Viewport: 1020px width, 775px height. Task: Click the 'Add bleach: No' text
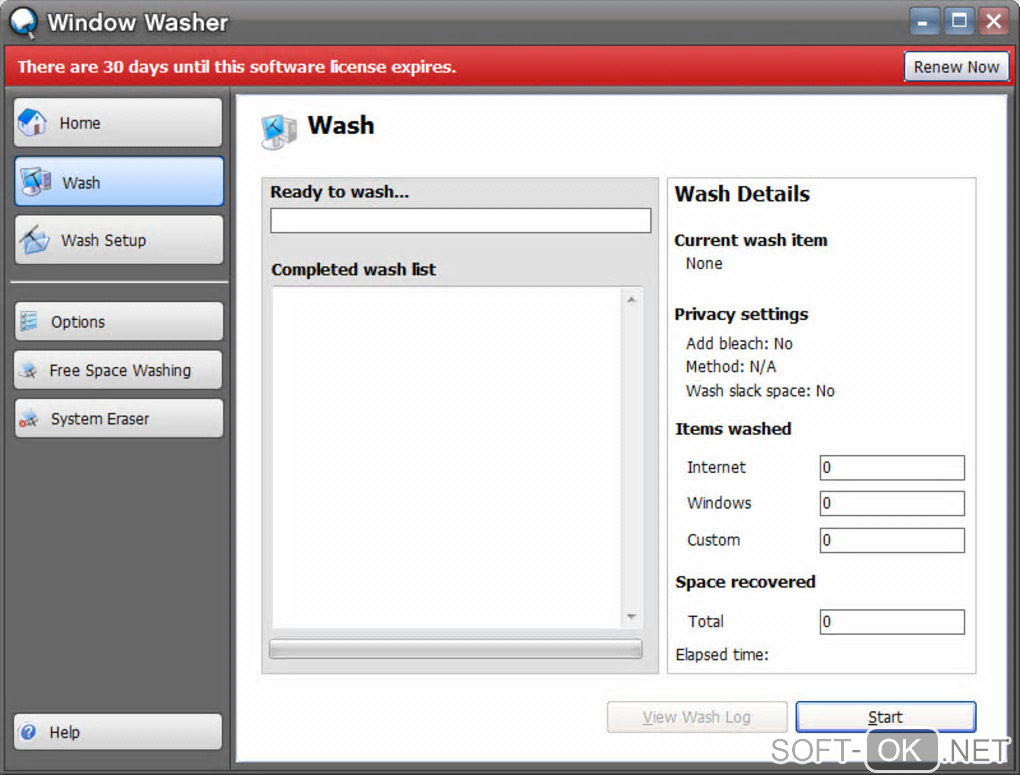click(739, 344)
